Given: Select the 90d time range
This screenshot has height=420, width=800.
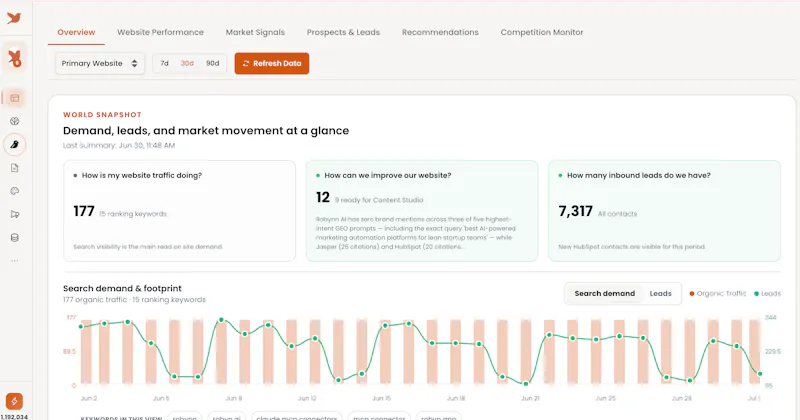Looking at the screenshot, I should pyautogui.click(x=212, y=63).
